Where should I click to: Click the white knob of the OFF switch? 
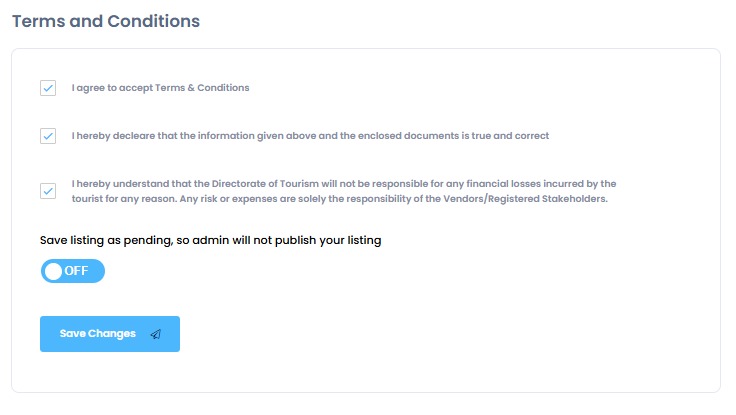click(x=54, y=271)
